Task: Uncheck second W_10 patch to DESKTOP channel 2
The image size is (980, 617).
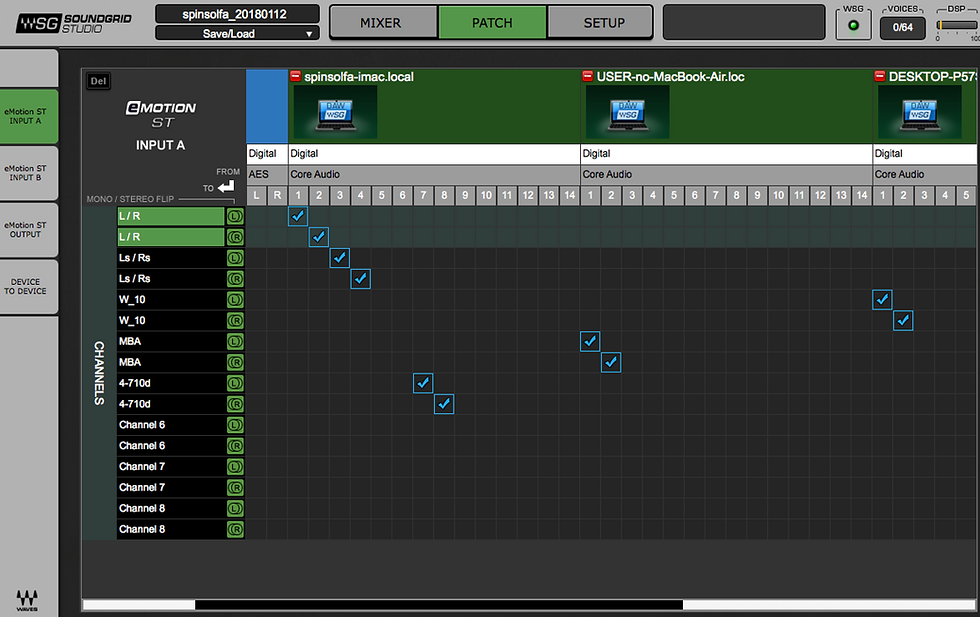Action: tap(903, 321)
